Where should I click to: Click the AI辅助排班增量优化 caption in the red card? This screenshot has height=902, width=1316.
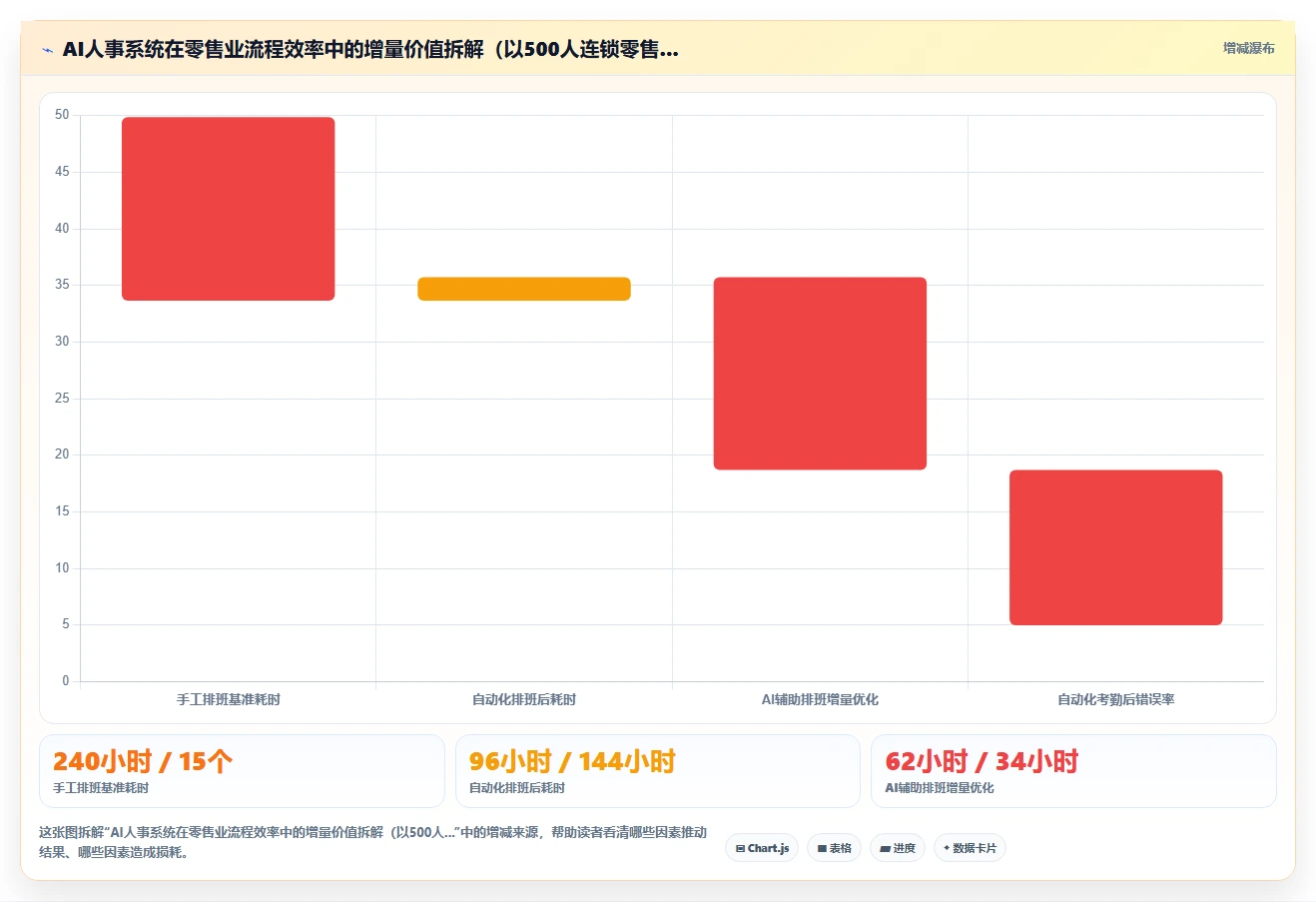point(940,788)
